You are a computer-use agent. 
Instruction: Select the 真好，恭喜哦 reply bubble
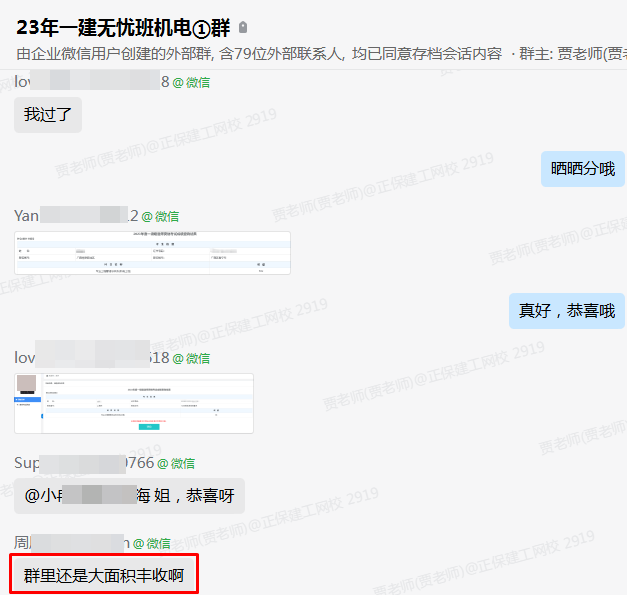566,311
